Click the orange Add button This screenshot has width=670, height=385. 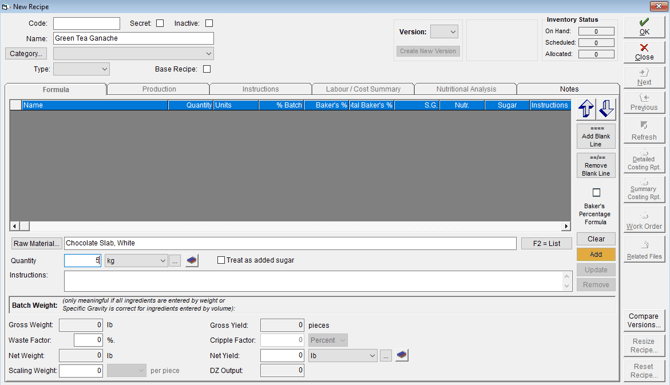596,254
